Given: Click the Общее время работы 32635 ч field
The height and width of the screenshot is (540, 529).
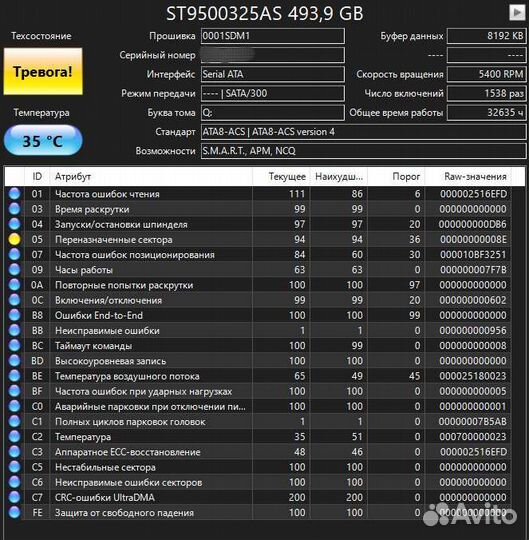Looking at the screenshot, I should point(486,113).
